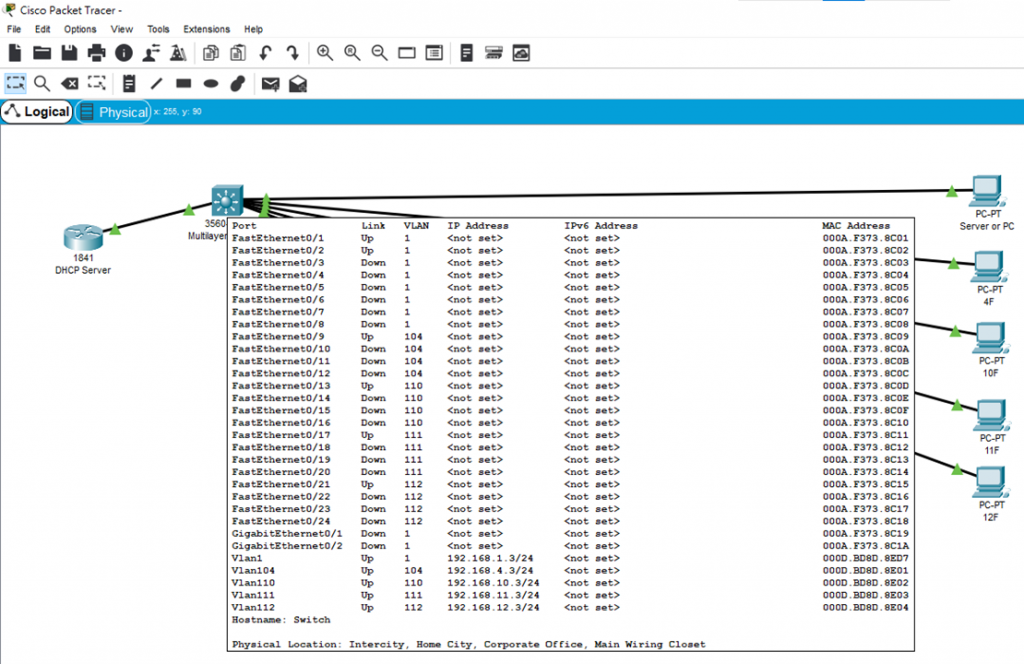
Task: Draw a line with the Line tool
Action: (x=156, y=84)
